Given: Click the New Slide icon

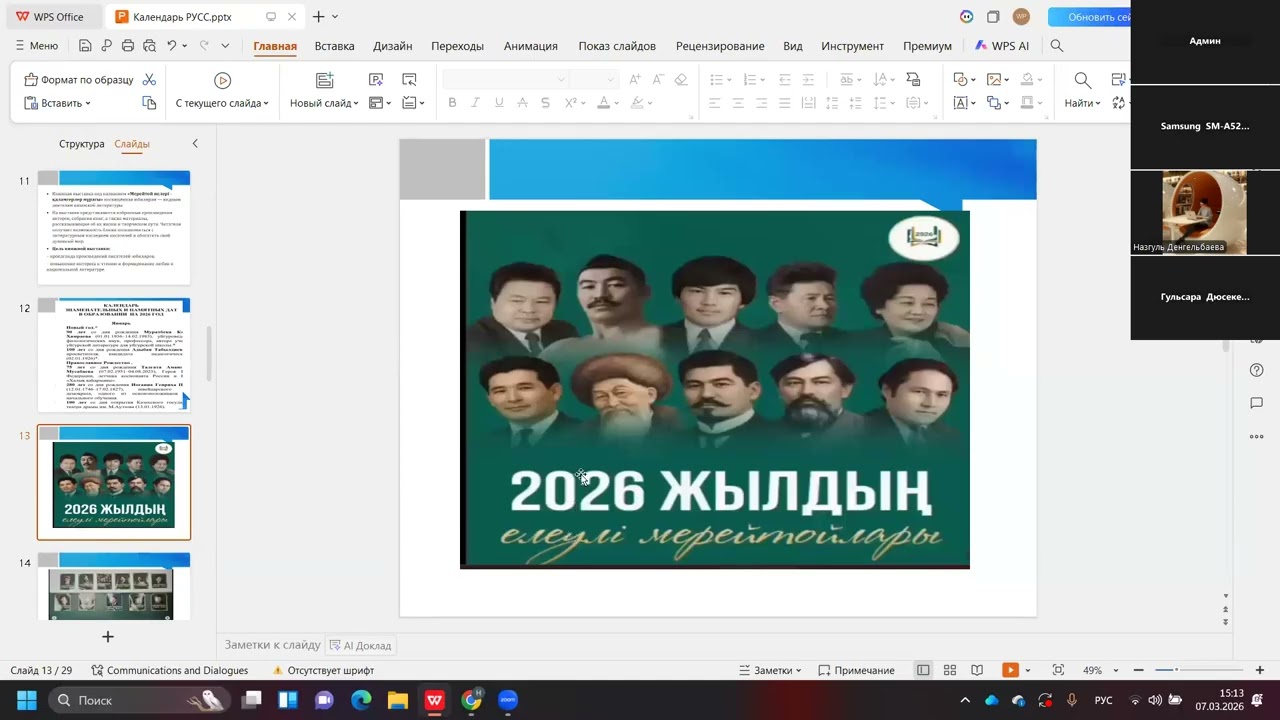Looking at the screenshot, I should click(x=324, y=80).
